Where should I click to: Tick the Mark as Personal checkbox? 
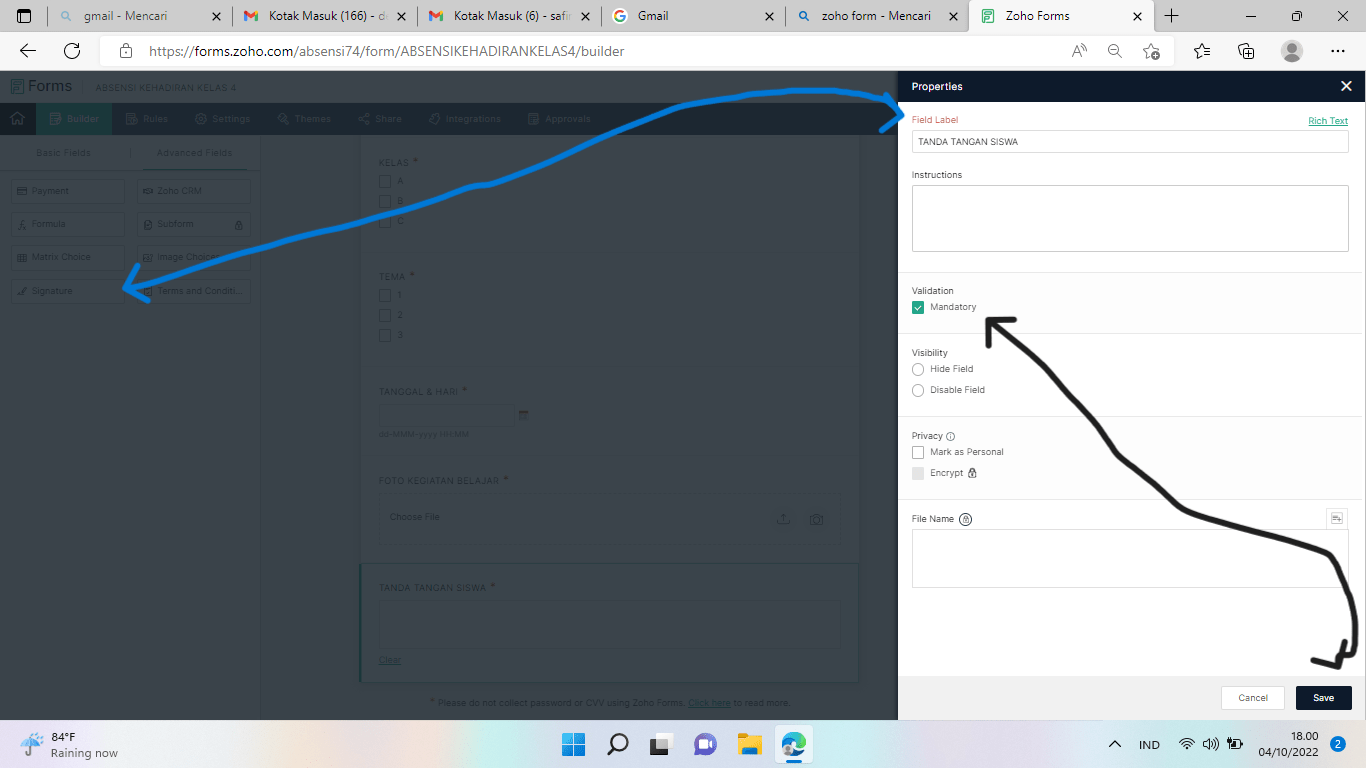[x=918, y=453]
